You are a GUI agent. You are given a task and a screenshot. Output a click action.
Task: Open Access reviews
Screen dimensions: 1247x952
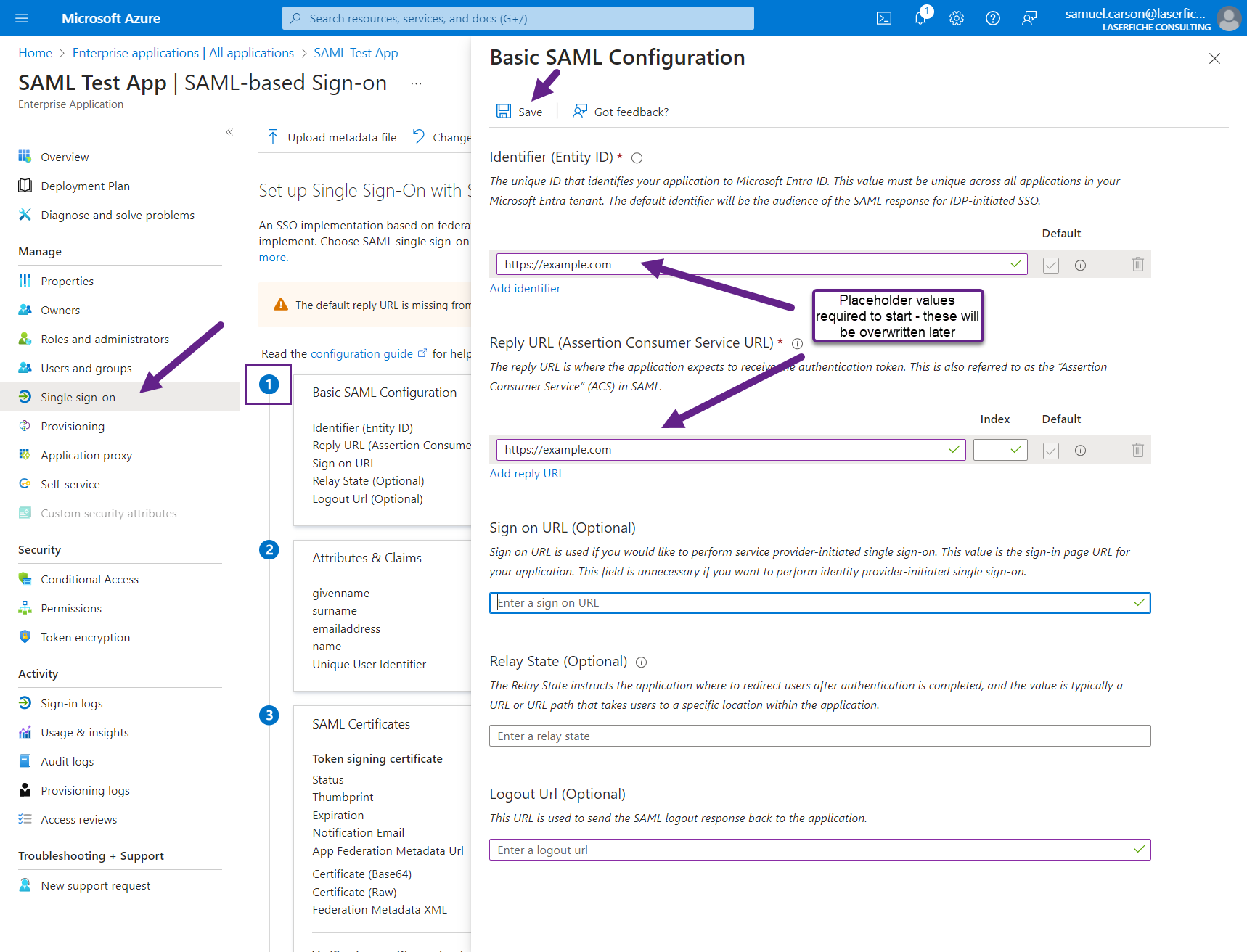click(78, 819)
